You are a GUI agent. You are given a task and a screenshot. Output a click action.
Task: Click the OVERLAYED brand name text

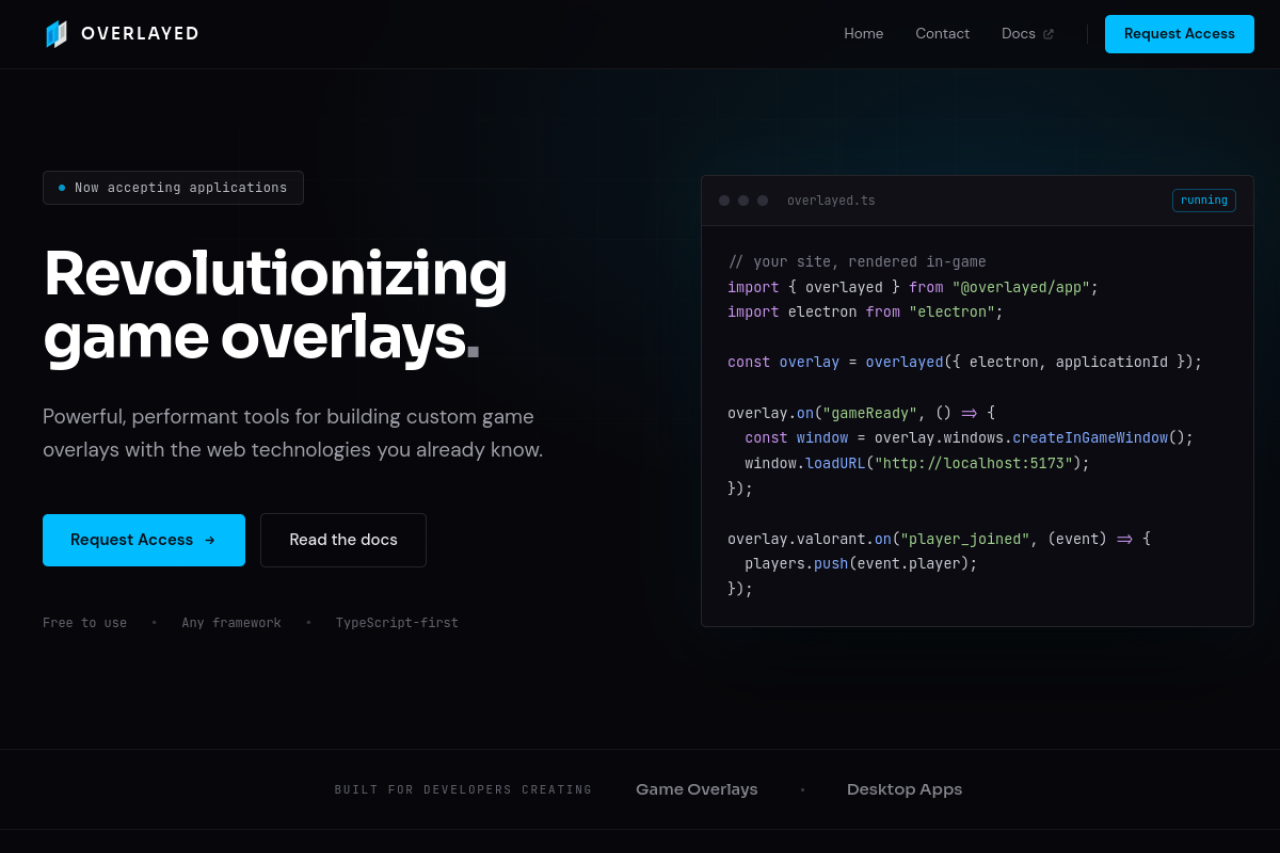(140, 34)
